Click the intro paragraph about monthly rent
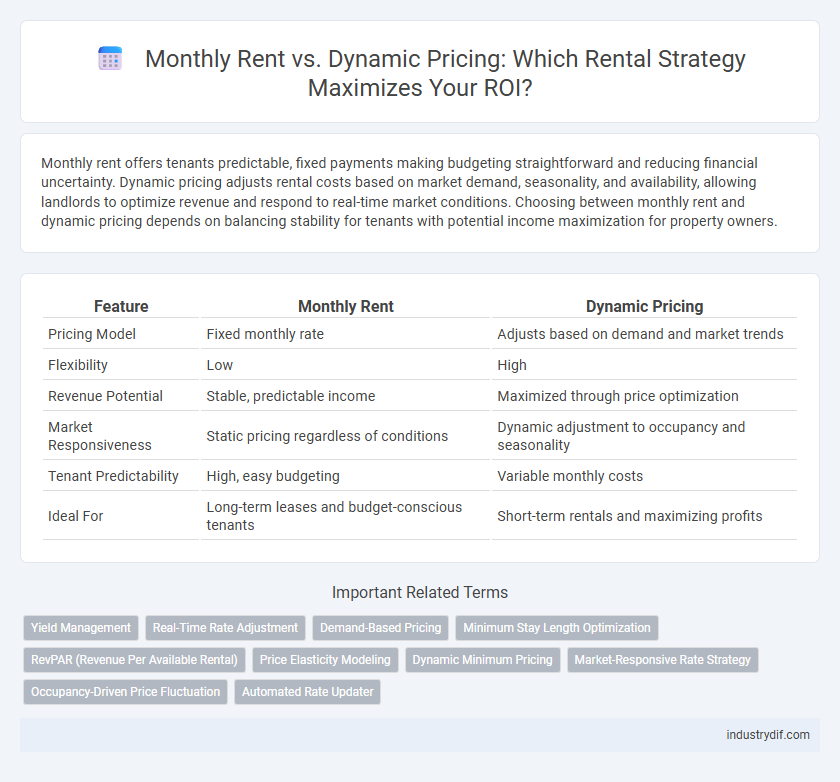The width and height of the screenshot is (840, 782). [409, 192]
